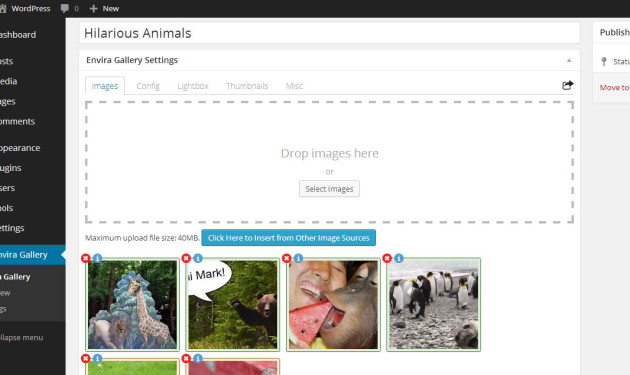Click Insert from Other Image Sources button

coord(288,238)
